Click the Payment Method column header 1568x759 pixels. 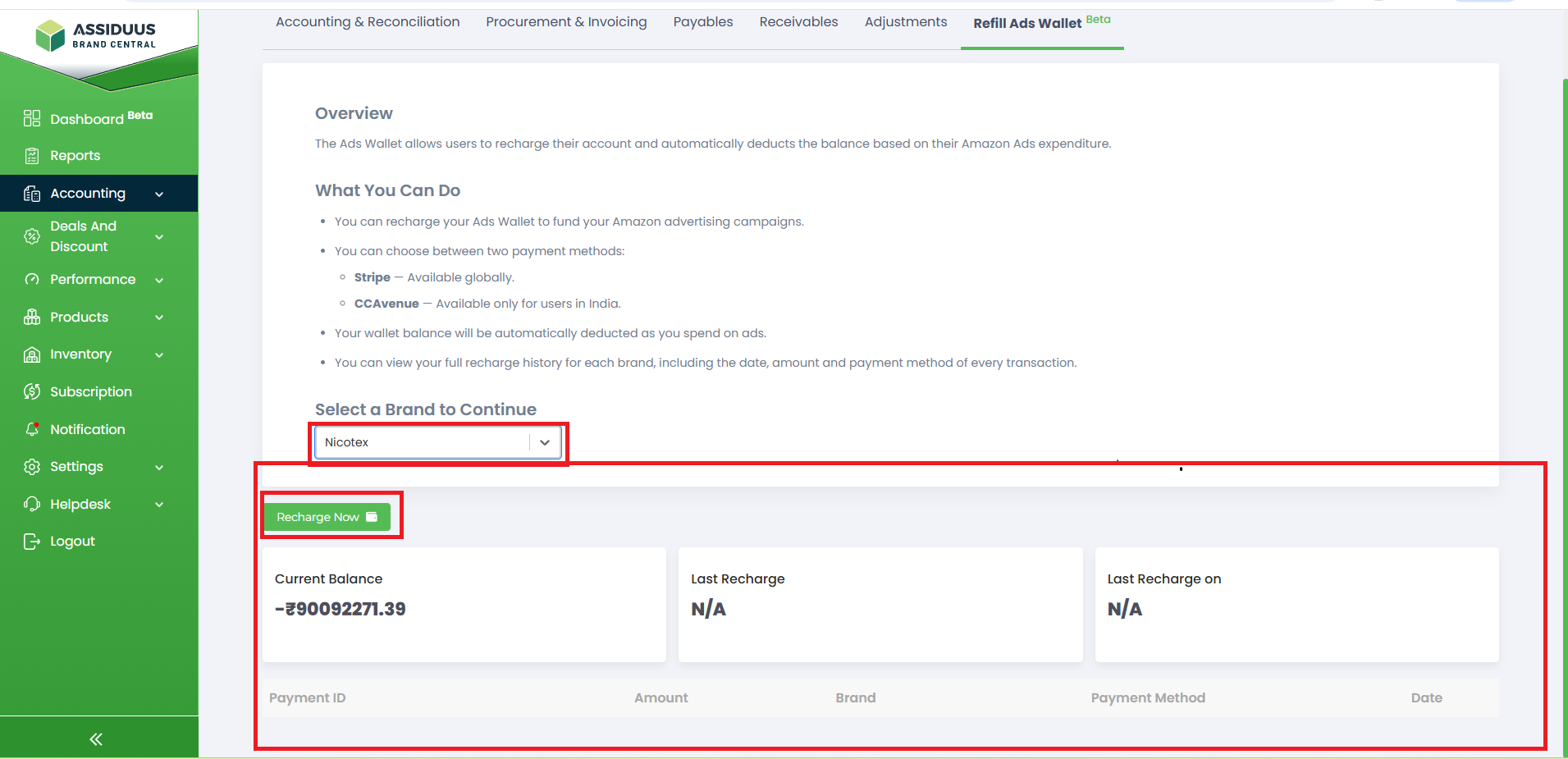(1147, 698)
